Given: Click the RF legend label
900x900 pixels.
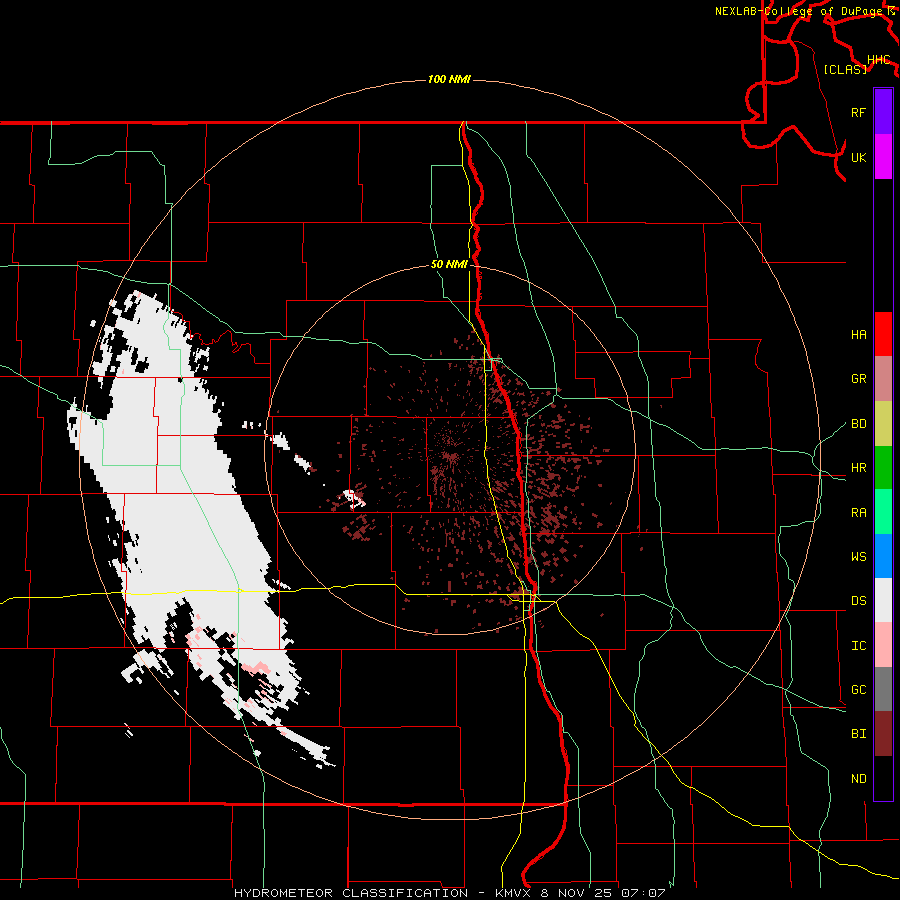Looking at the screenshot, I should [x=858, y=112].
